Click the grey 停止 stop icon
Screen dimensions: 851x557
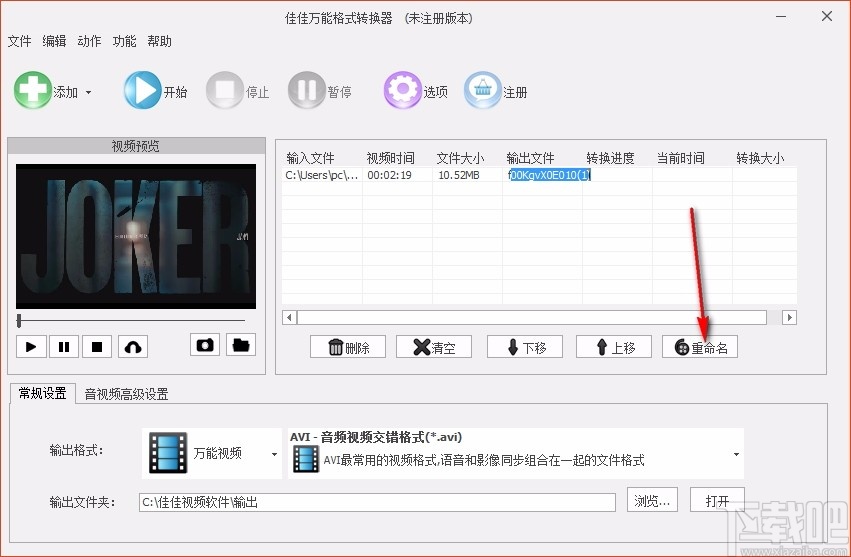coord(224,90)
